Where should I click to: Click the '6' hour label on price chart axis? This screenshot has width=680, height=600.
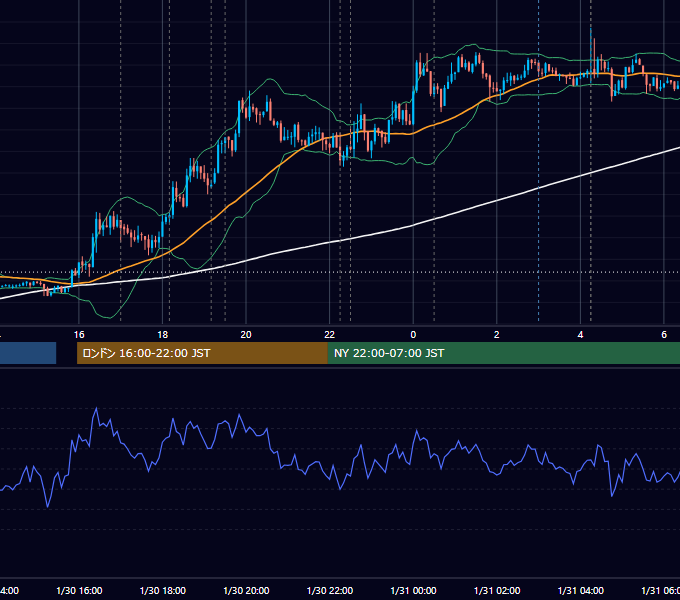click(664, 335)
